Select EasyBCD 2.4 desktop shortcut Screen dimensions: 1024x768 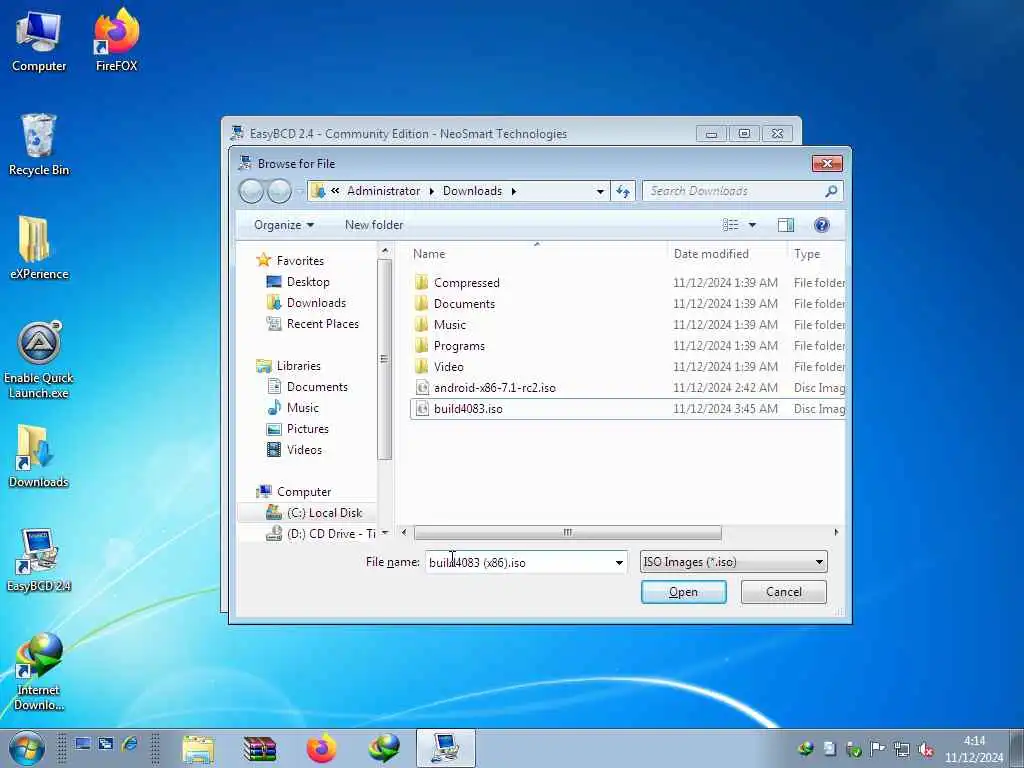(39, 560)
